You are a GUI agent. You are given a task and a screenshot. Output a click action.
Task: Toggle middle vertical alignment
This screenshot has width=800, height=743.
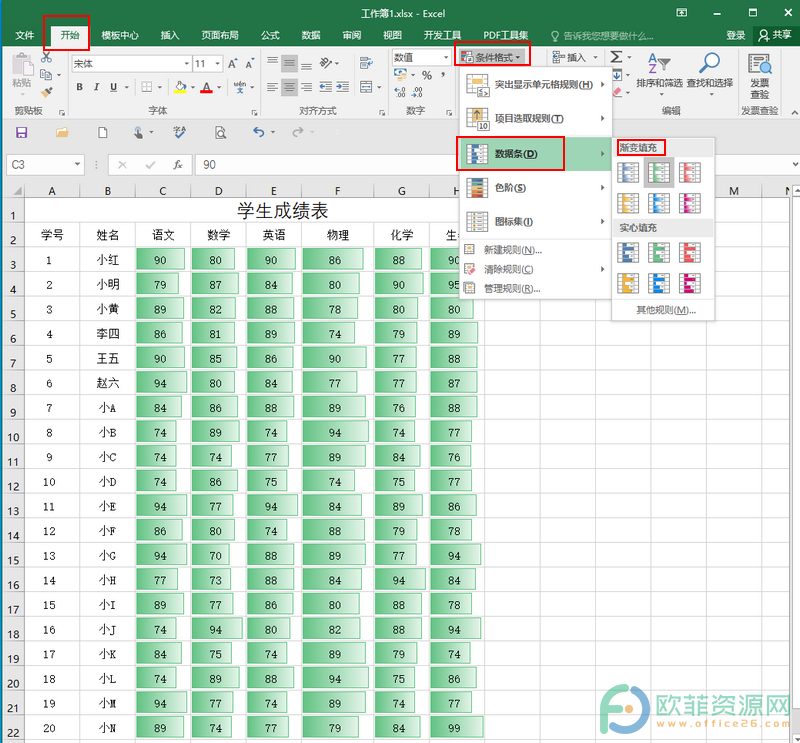[x=289, y=63]
